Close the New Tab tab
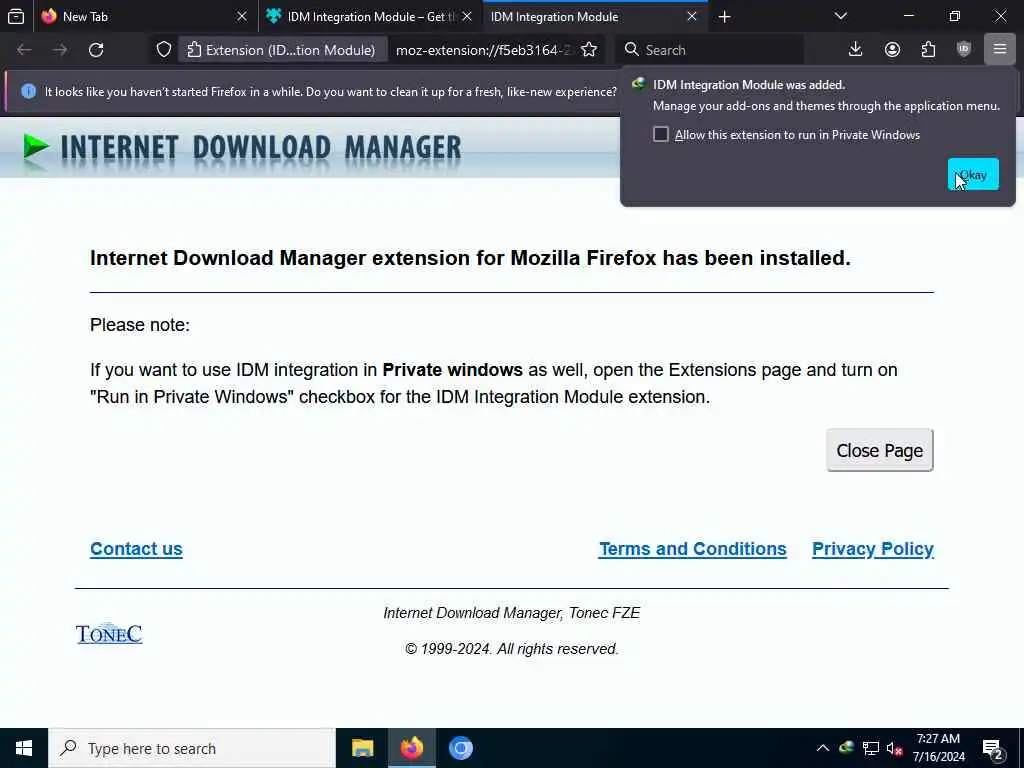Screen dimensions: 1024x768 (242, 16)
